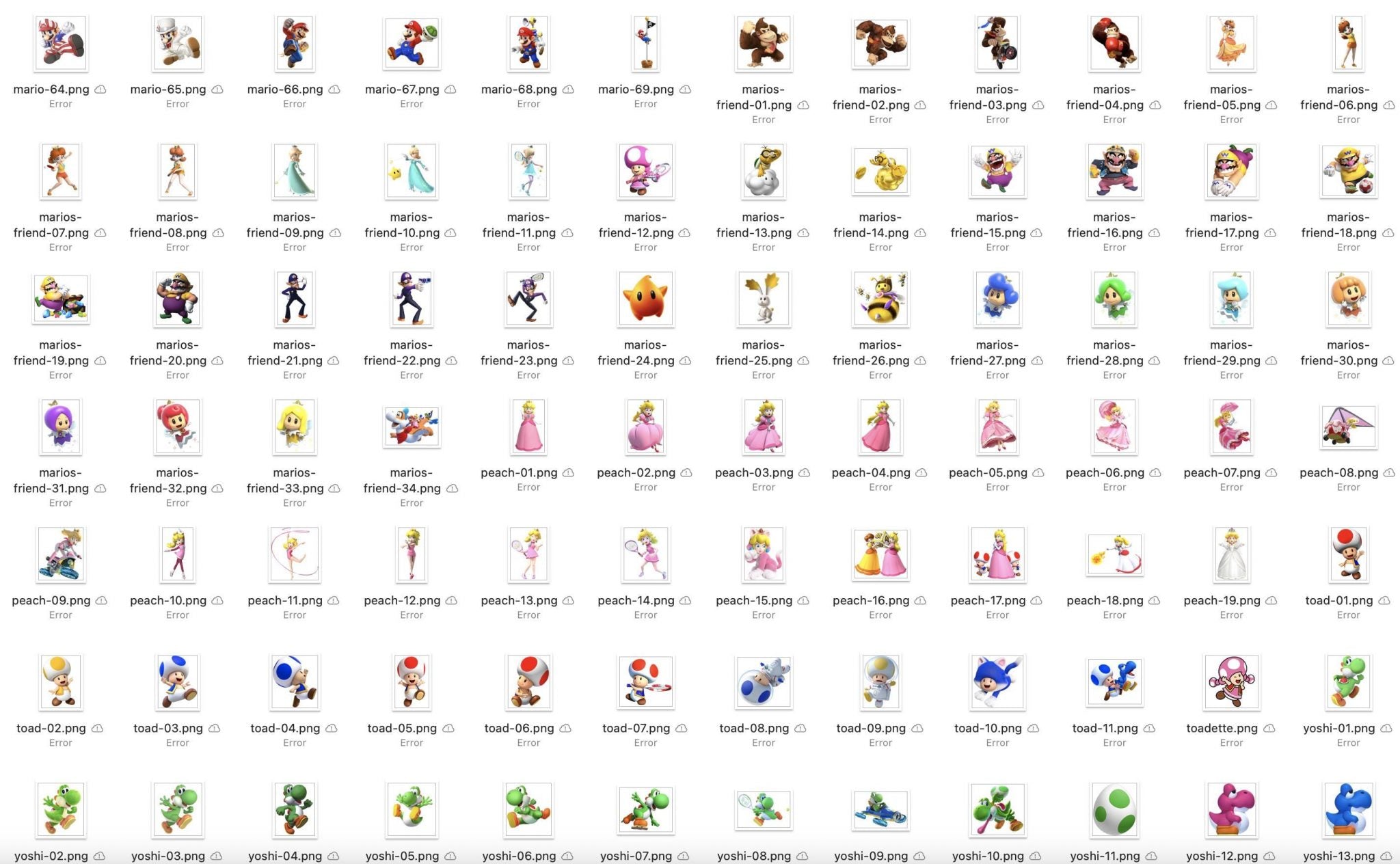The height and width of the screenshot is (864, 1400).
Task: Click the cloud icon next to peach-08.png
Action: tap(1389, 472)
